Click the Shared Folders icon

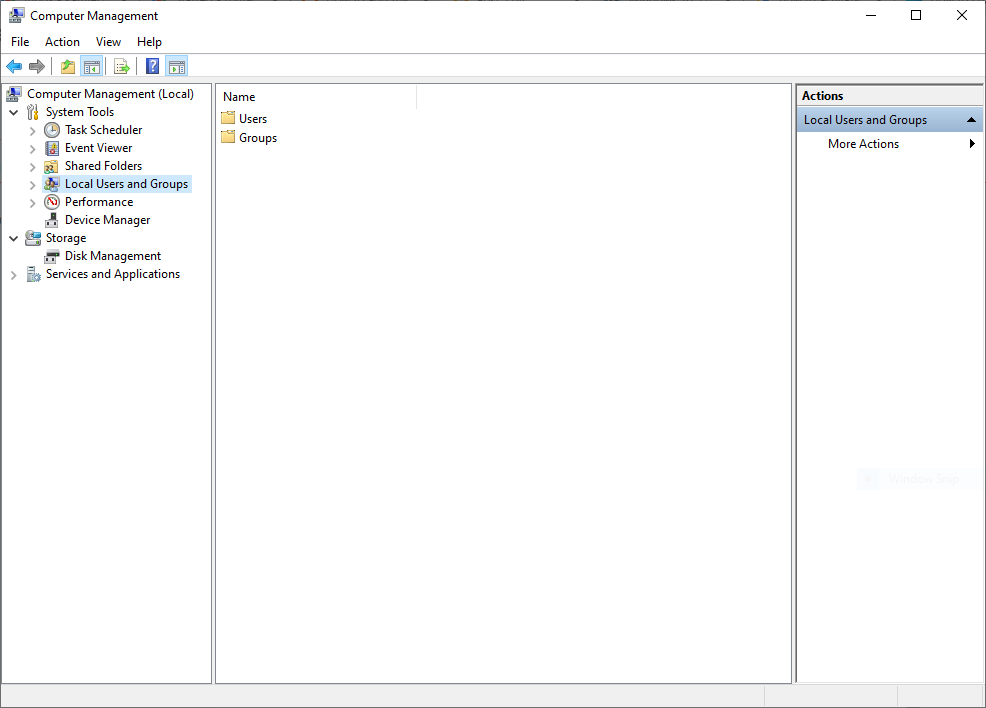click(x=52, y=166)
